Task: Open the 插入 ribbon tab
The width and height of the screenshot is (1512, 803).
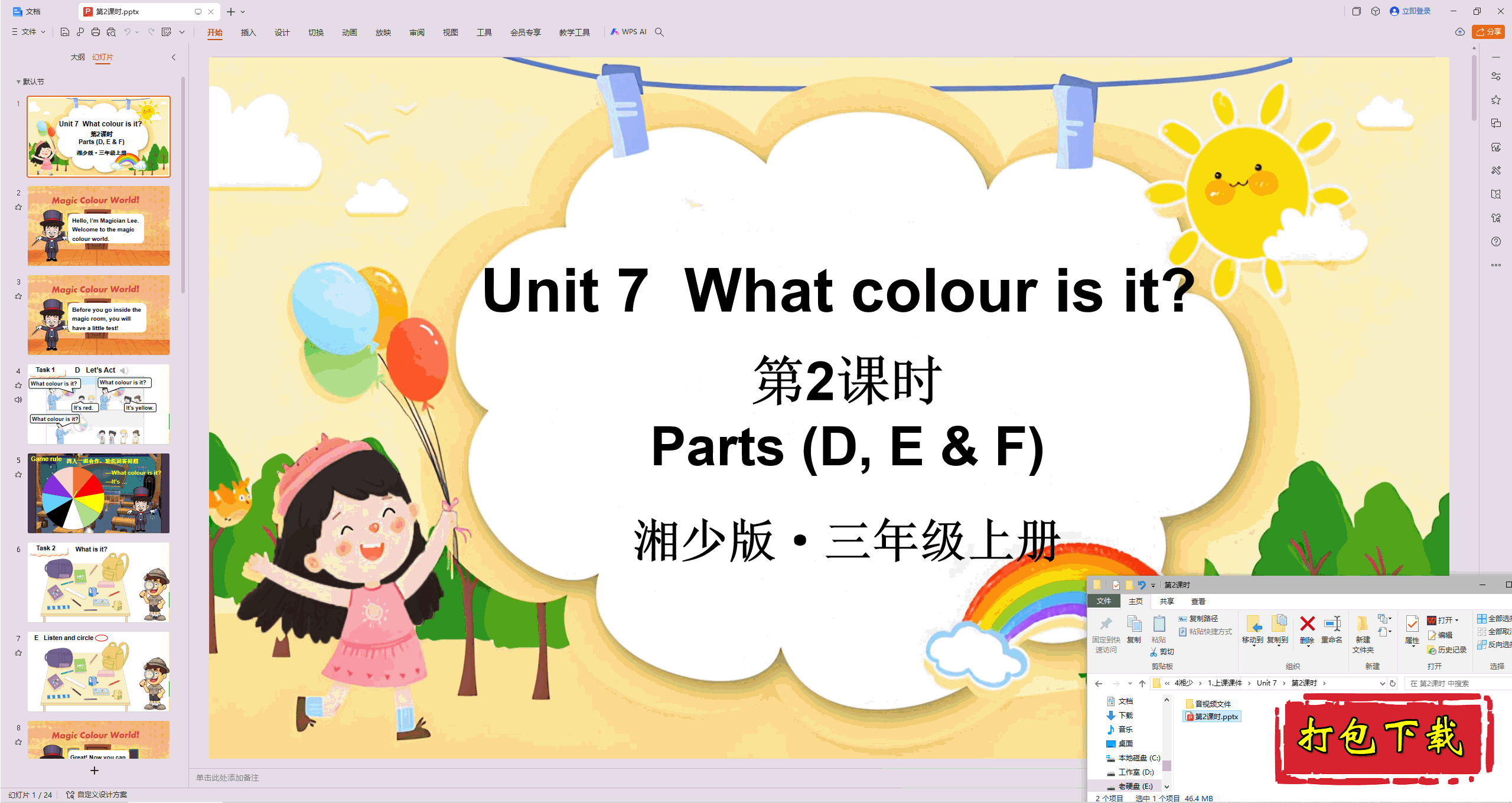Action: point(249,32)
